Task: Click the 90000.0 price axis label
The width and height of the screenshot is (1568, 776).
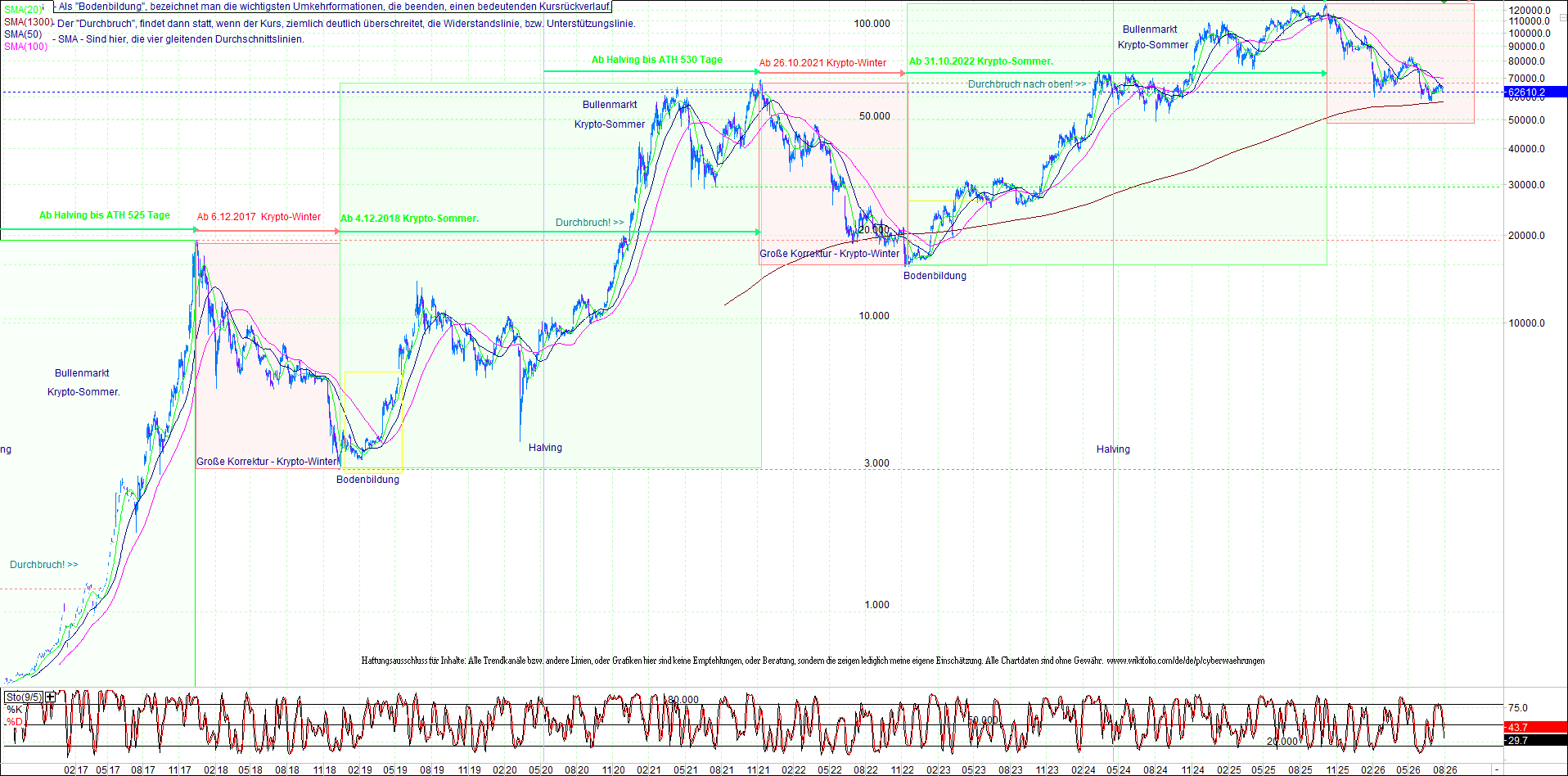Action: pyautogui.click(x=1527, y=47)
